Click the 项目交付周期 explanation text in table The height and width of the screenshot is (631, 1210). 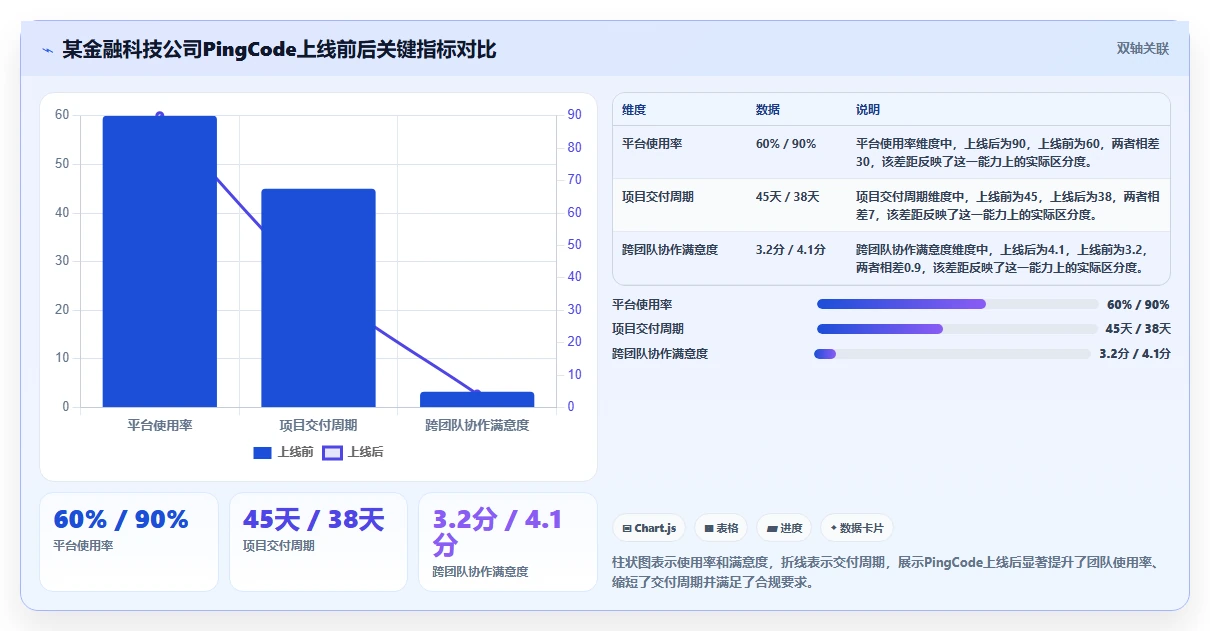coord(1007,205)
